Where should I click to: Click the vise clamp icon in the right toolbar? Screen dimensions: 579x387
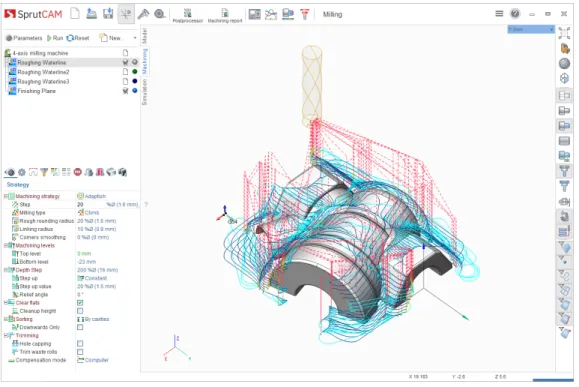[x=564, y=202]
